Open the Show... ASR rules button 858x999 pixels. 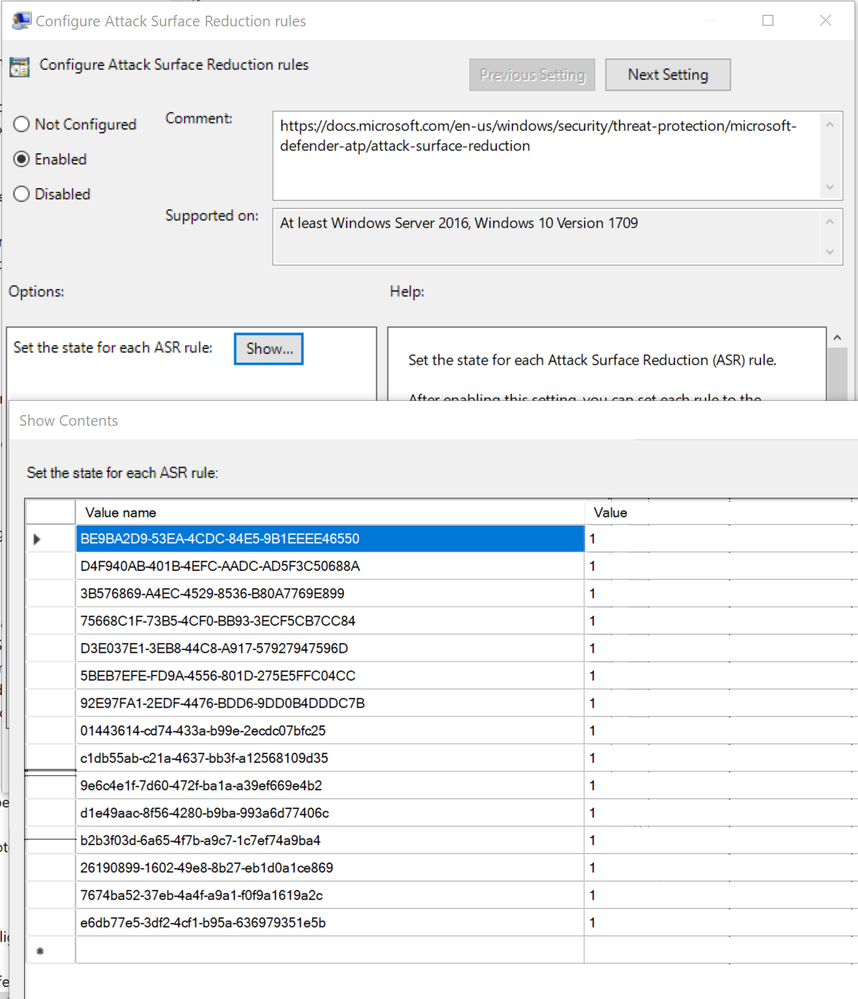coord(269,349)
